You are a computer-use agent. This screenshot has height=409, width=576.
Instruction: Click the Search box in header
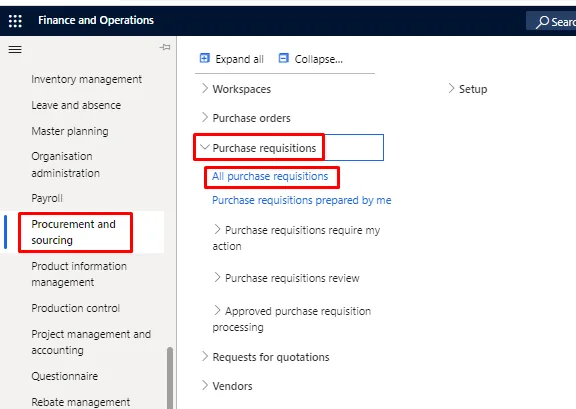tap(551, 21)
